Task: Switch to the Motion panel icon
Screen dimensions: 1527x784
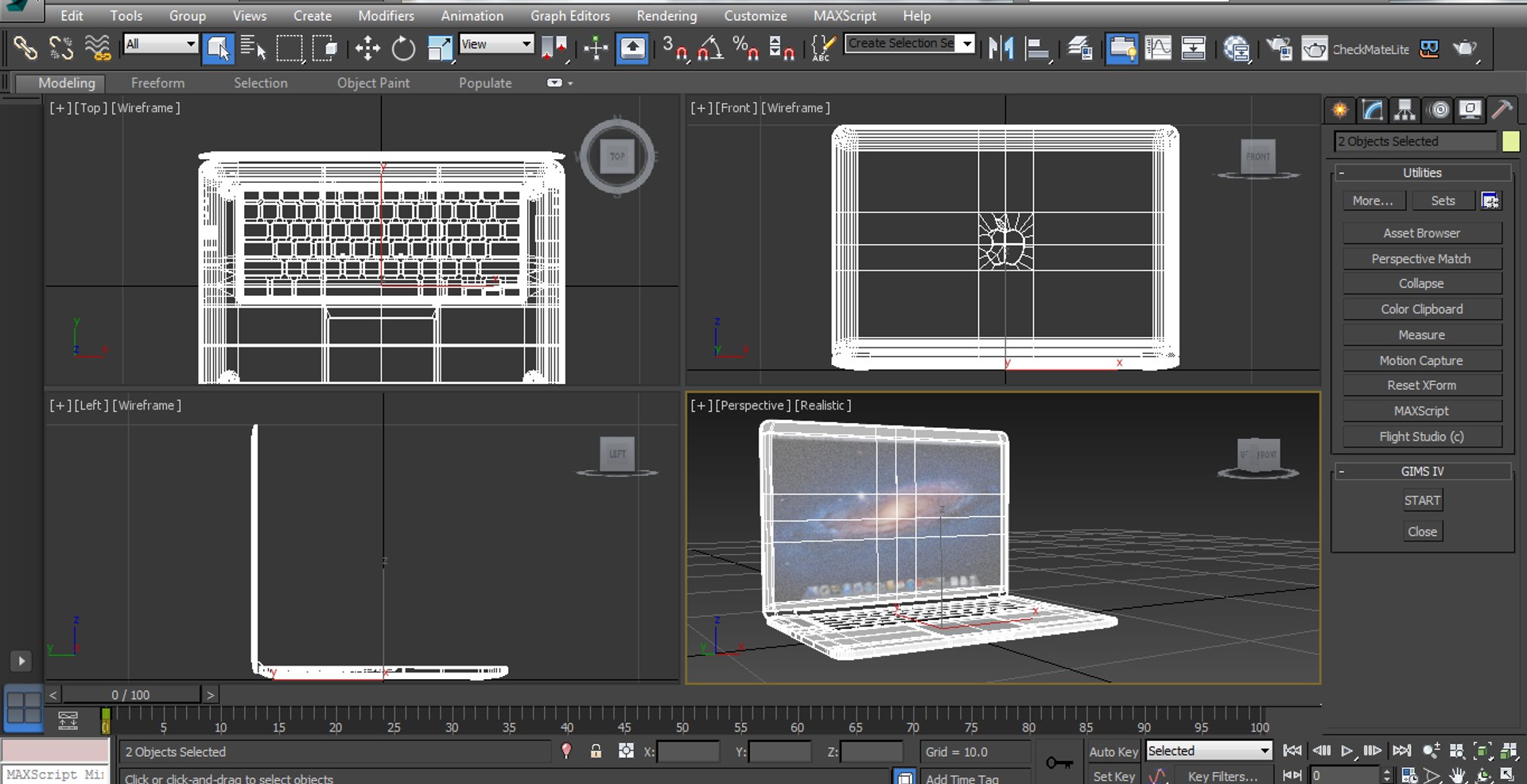Action: point(1438,110)
